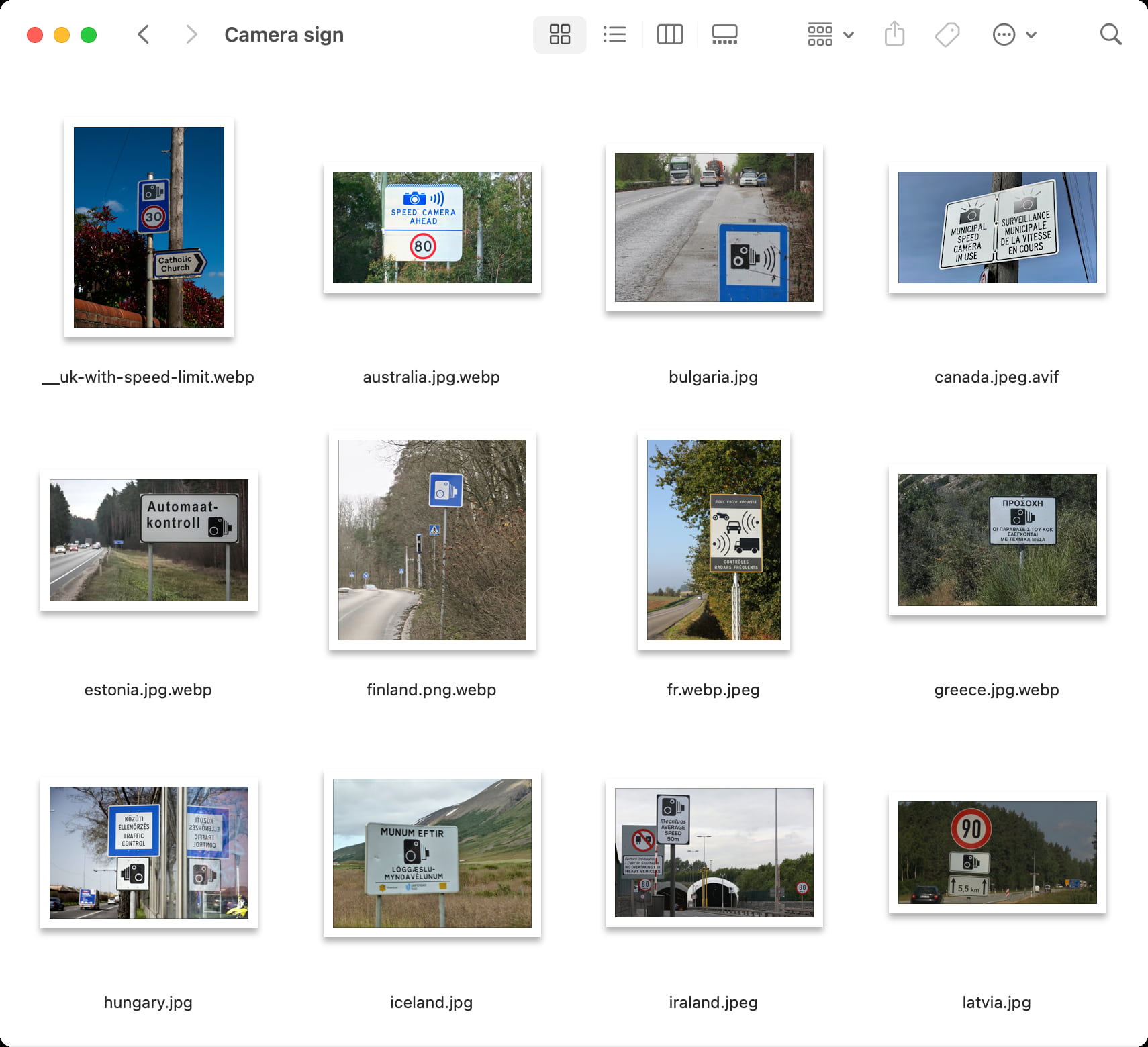Select the estonia.jpg.webp Automaat-kontroll thumbnail

pyautogui.click(x=149, y=540)
